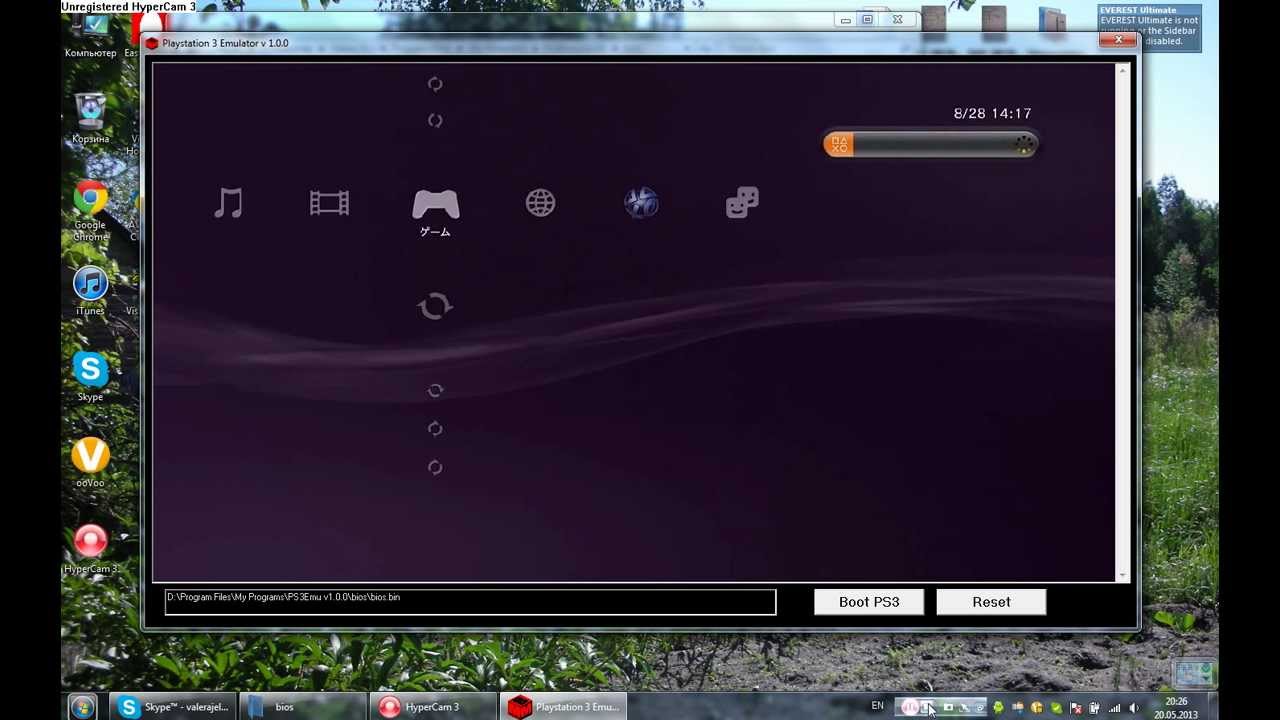Switch to the bios folder taskbar button

pos(302,707)
